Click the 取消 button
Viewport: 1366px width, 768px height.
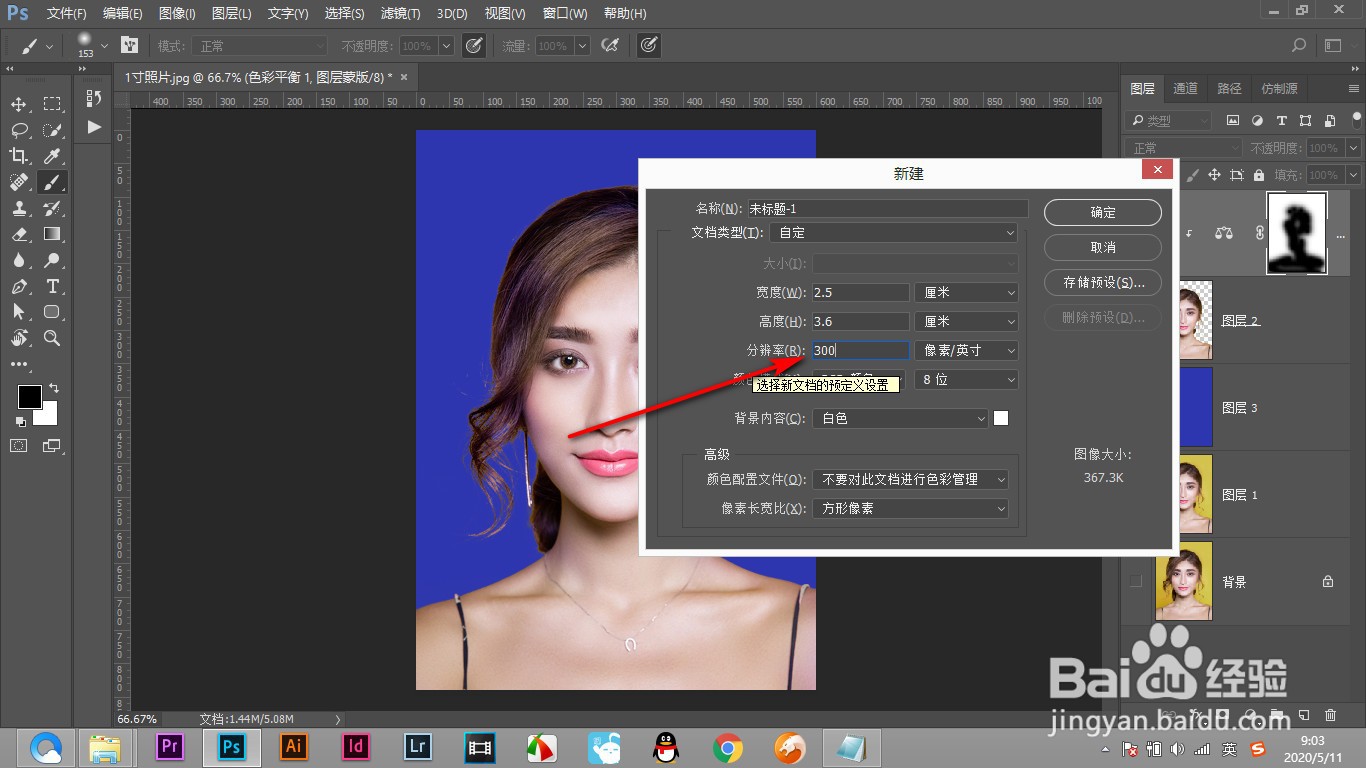point(1103,247)
